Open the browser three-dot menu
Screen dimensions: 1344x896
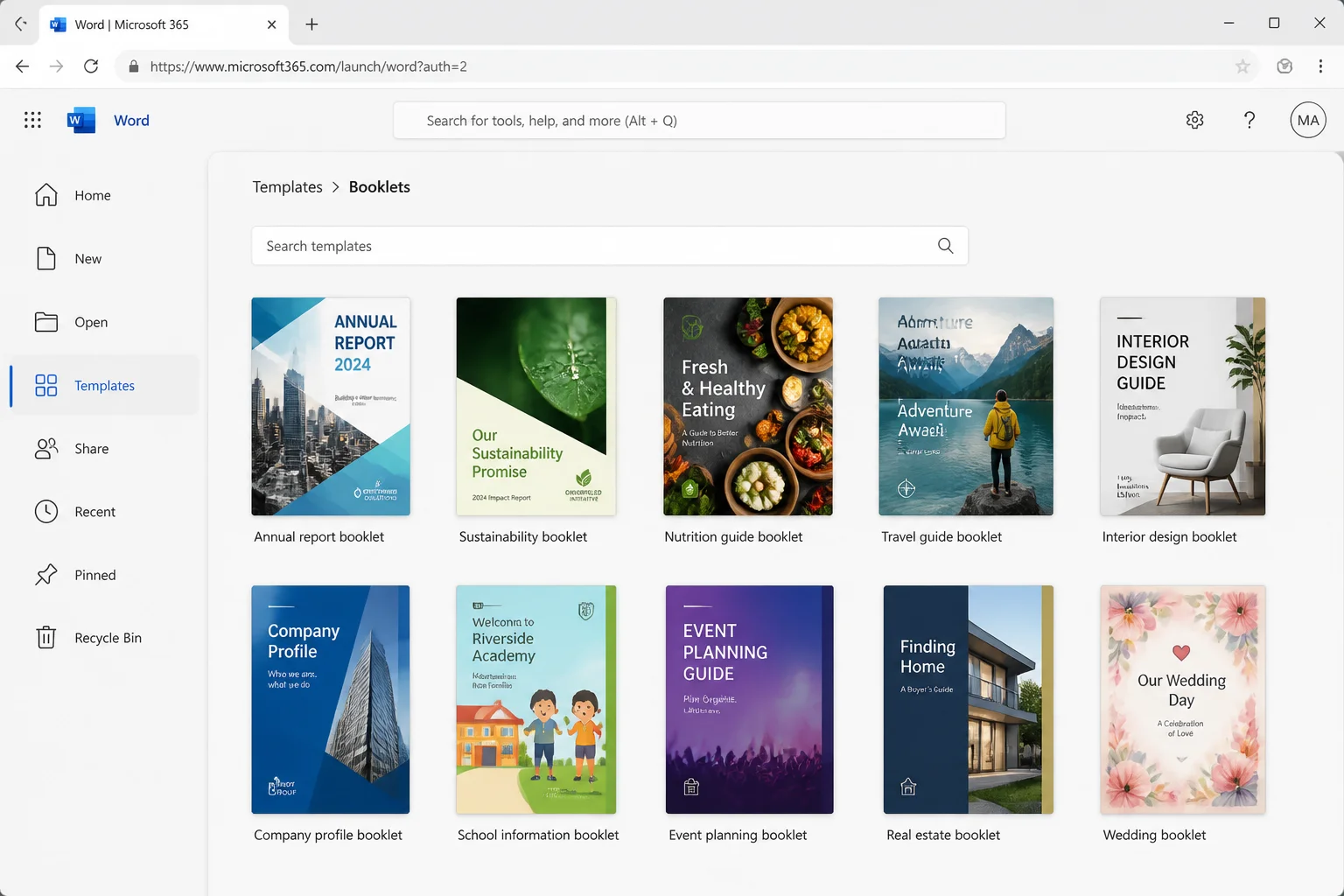click(1320, 66)
